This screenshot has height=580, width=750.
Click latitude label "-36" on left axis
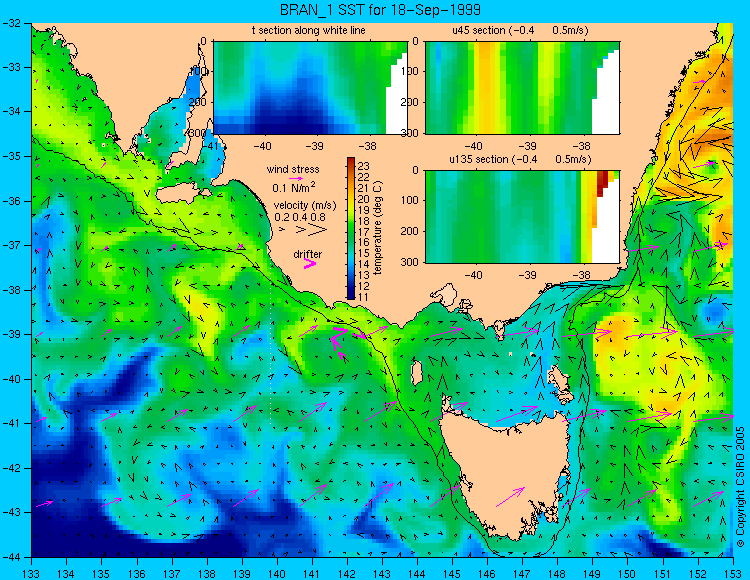click(13, 201)
